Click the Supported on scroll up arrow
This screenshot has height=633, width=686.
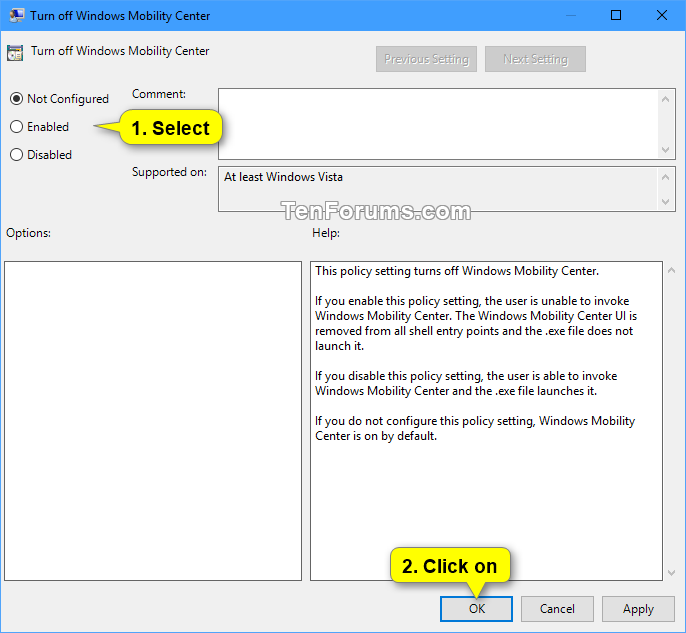pyautogui.click(x=665, y=177)
